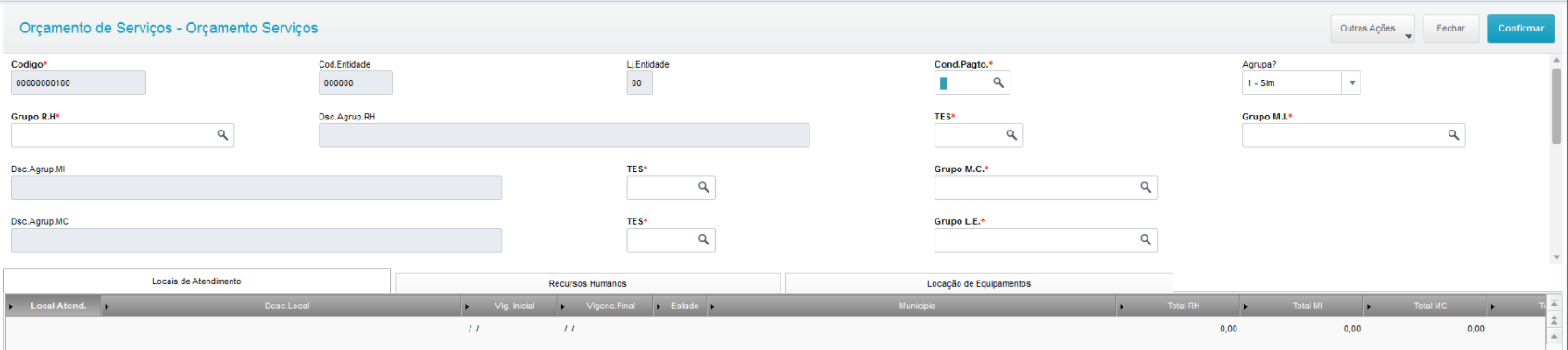Click the Fechar button
This screenshot has width=1568, height=350.
pos(1450,29)
